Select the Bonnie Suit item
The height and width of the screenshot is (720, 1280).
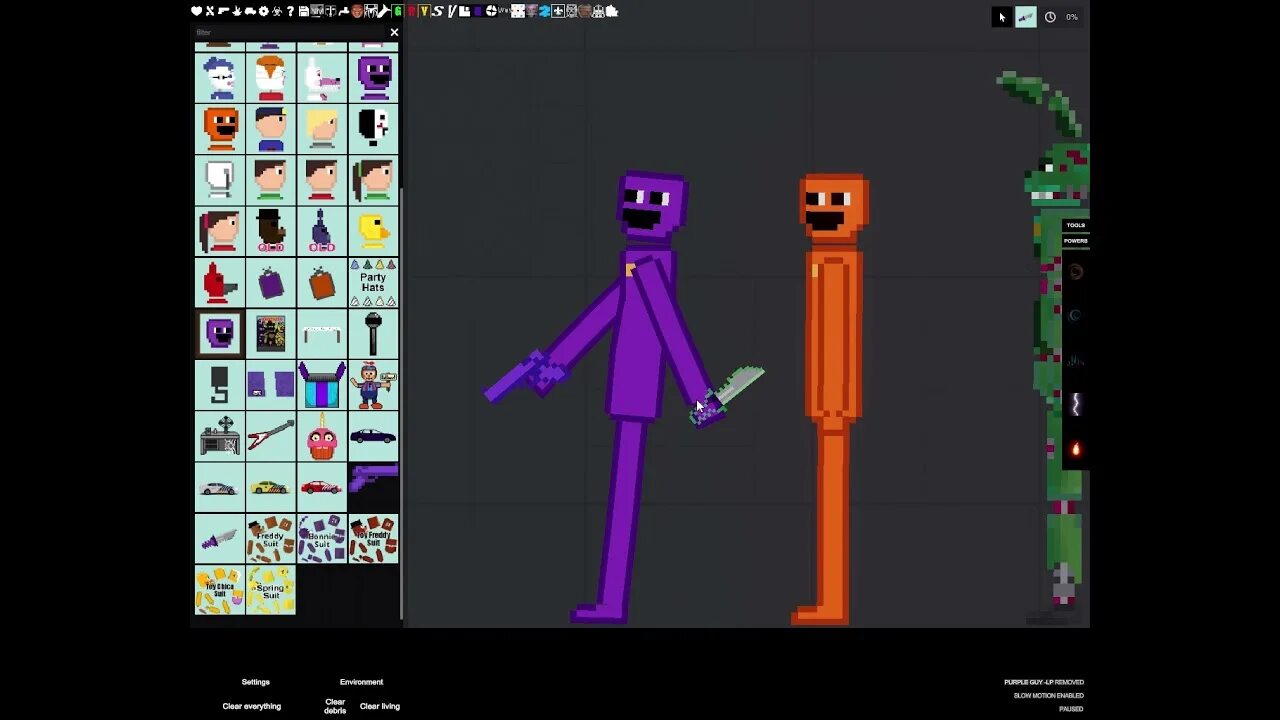(322, 538)
